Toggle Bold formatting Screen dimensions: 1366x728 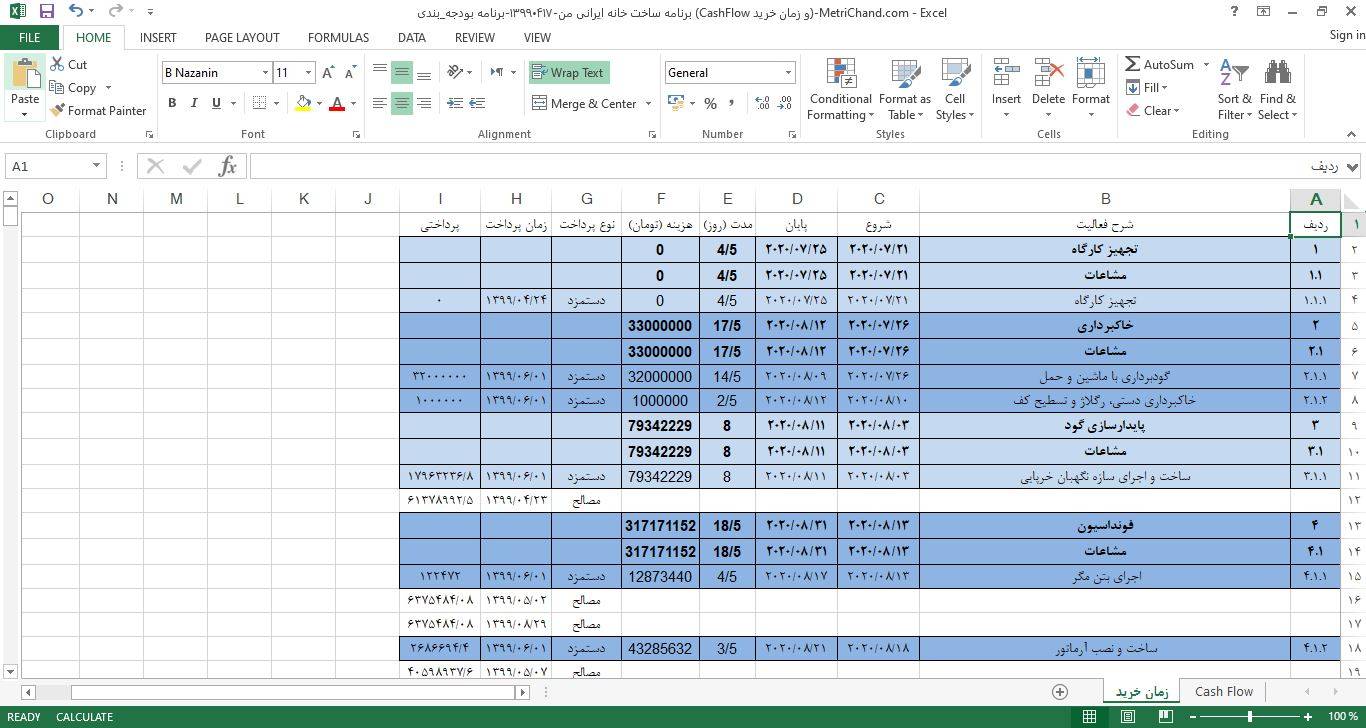pyautogui.click(x=172, y=103)
